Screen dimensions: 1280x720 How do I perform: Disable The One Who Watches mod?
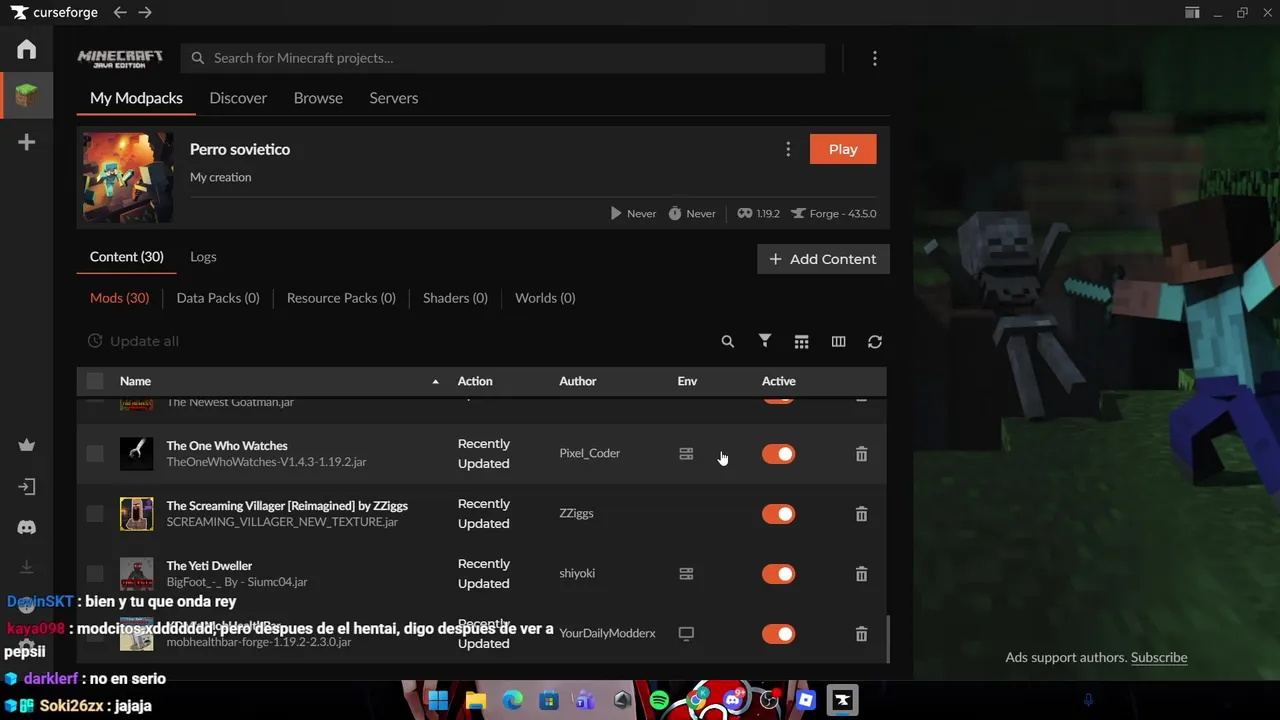(x=778, y=454)
